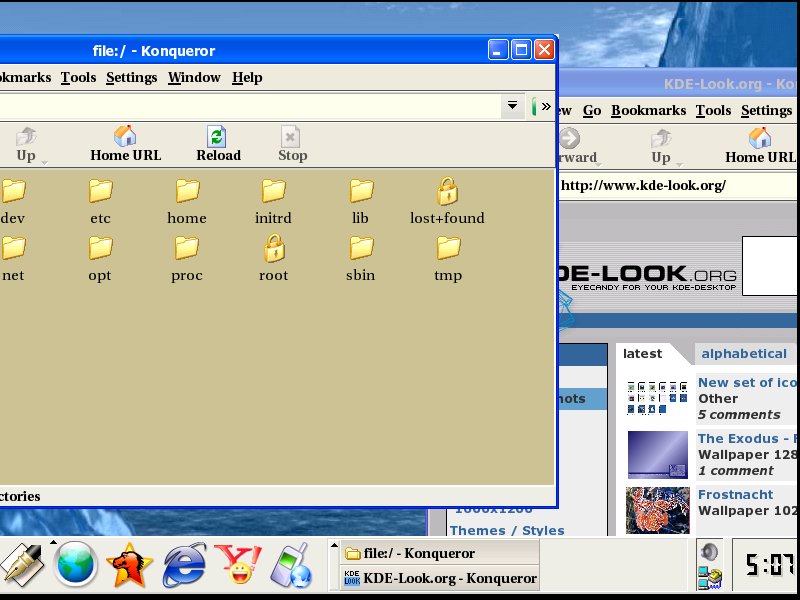Open the New set of icons link
Image resolution: width=800 pixels, height=600 pixels.
747,383
